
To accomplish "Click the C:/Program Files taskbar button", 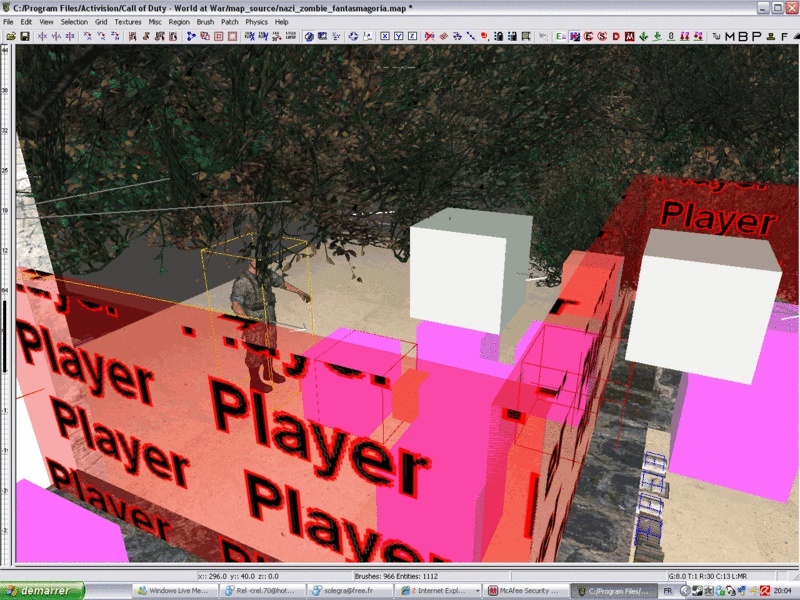I will [x=613, y=591].
